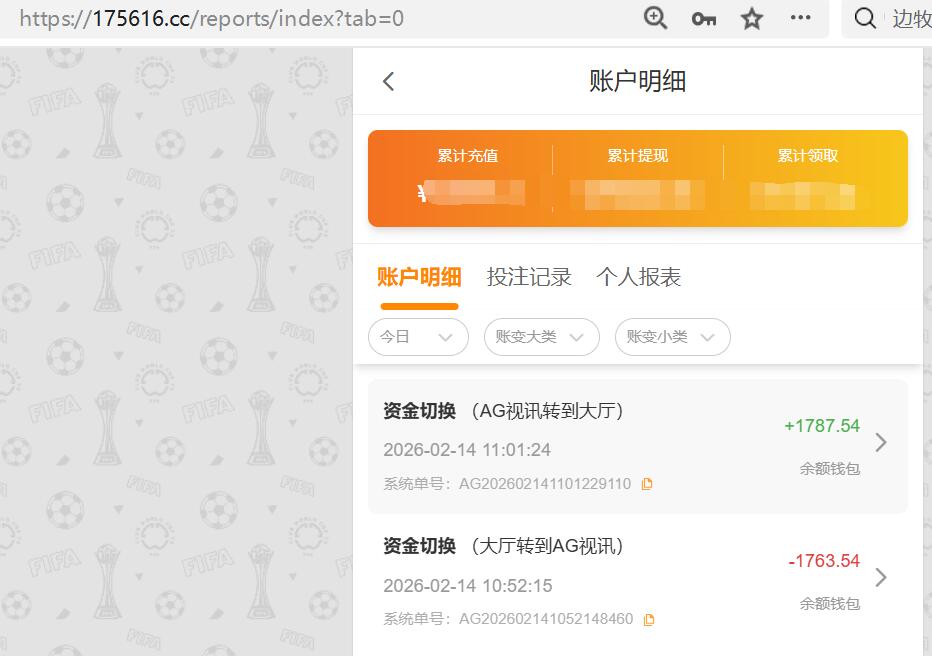The image size is (932, 656).
Task: Click the back arrow on 账户明细 page
Action: click(388, 81)
